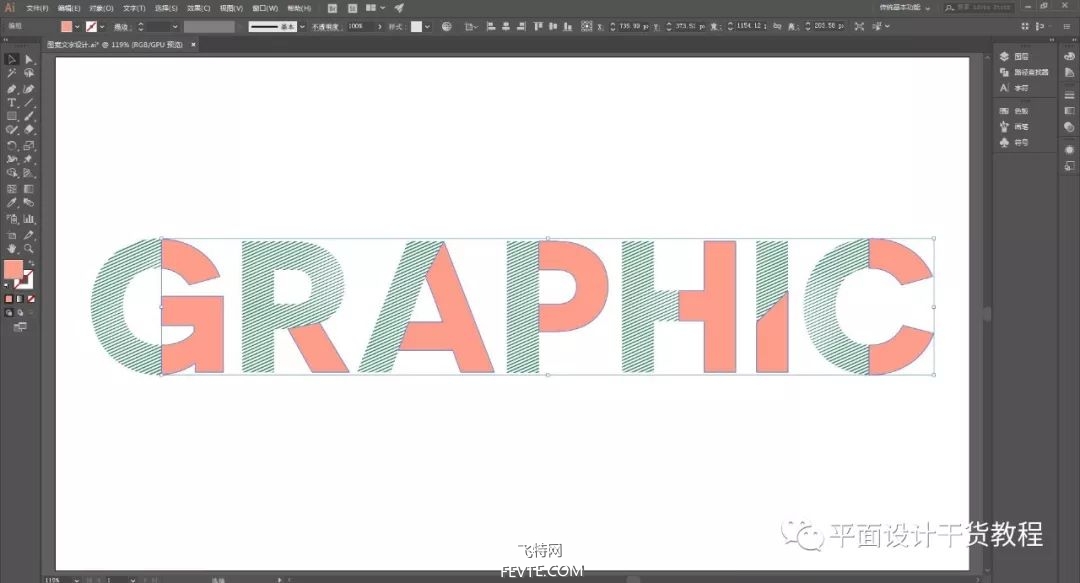Select the Rectangle tool

[x=12, y=116]
